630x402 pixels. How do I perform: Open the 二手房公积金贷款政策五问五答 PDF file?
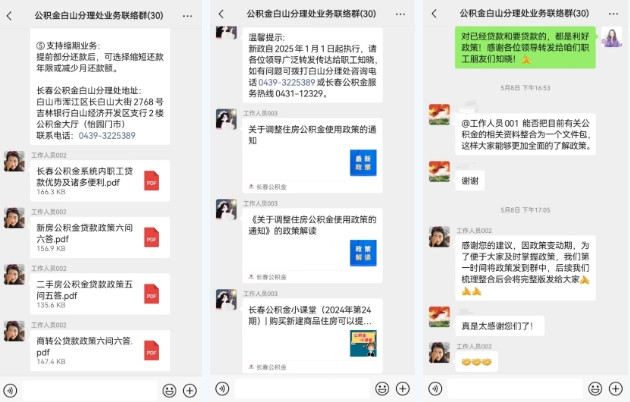tap(100, 294)
